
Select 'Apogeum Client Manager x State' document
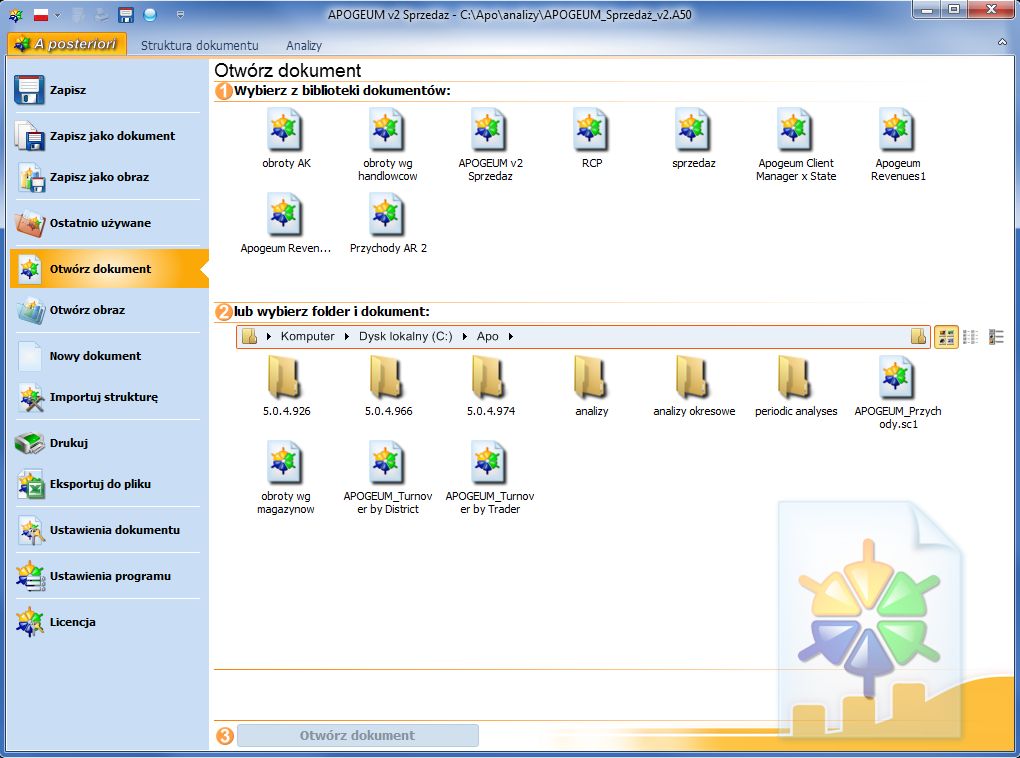click(796, 144)
